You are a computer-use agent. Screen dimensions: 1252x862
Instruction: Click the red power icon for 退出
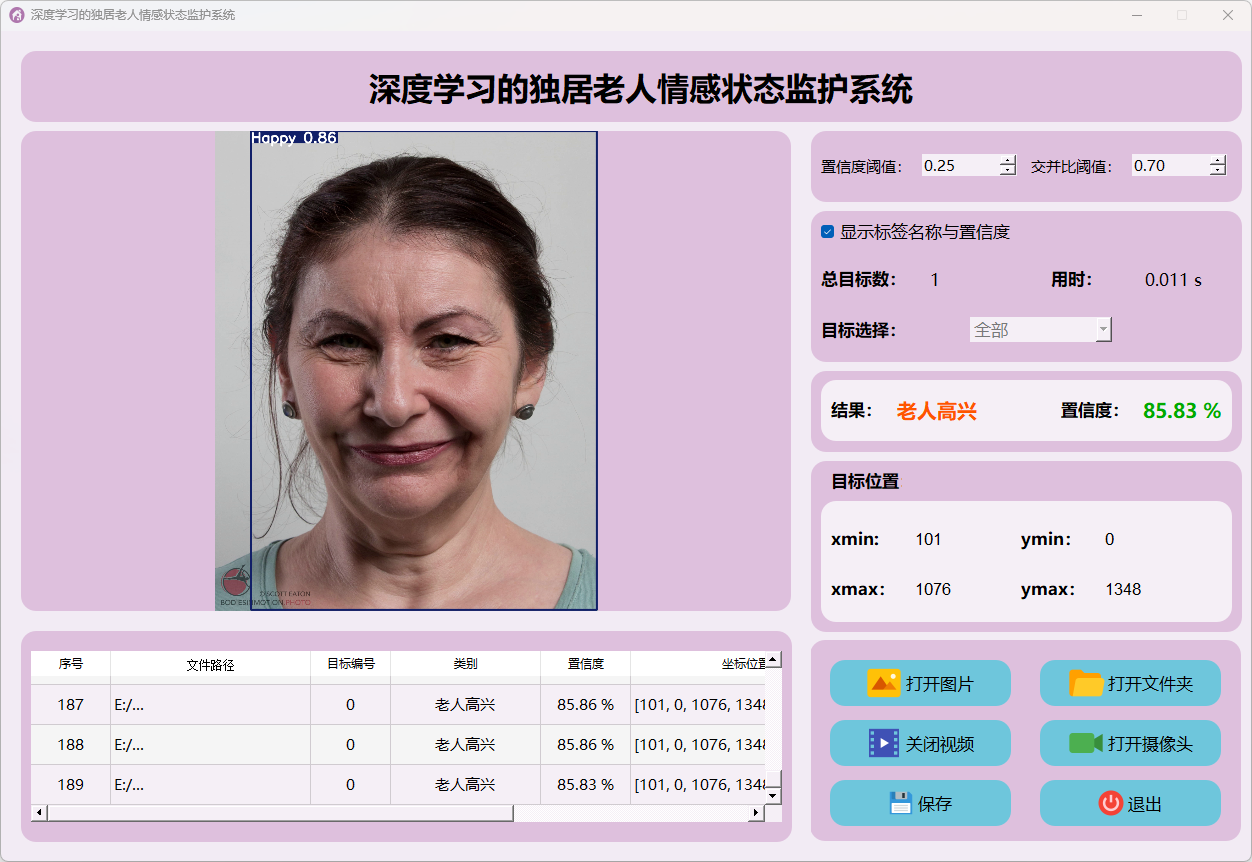coord(1110,803)
